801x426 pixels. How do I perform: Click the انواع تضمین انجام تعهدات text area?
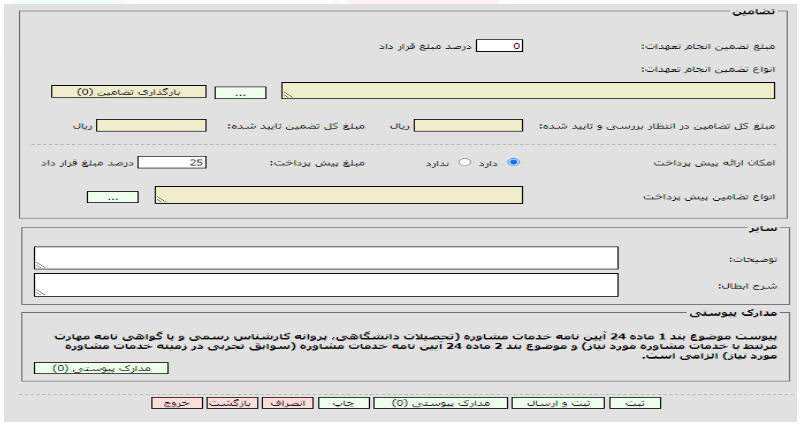[528, 91]
